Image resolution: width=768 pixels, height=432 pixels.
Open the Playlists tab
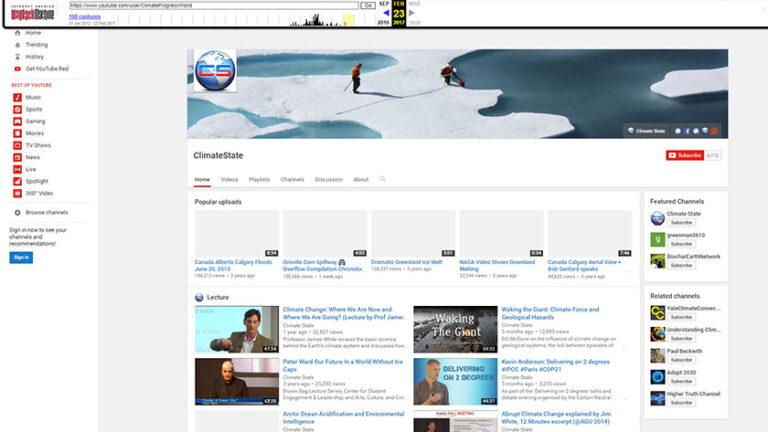[259, 180]
